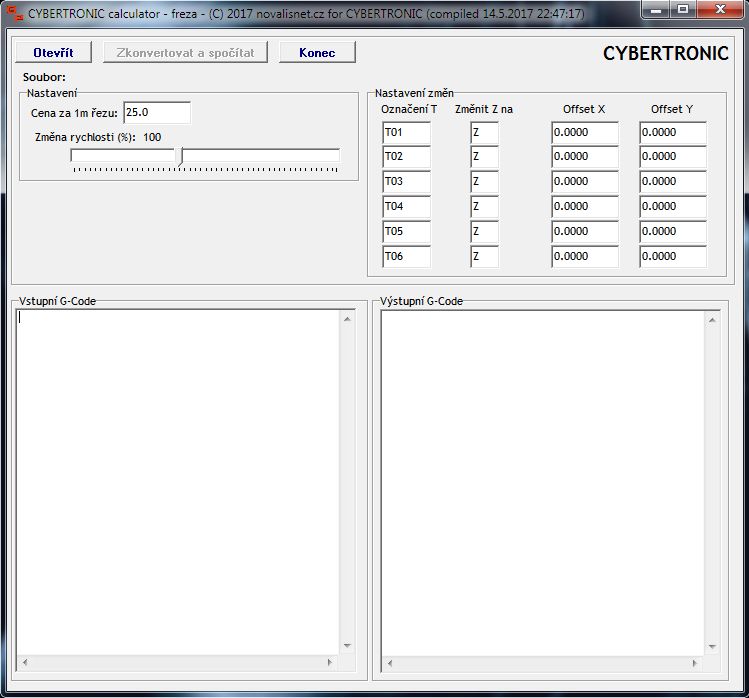Click the up arrow of Vstupní G-Code scrollbar
The height and width of the screenshot is (698, 749).
(347, 319)
